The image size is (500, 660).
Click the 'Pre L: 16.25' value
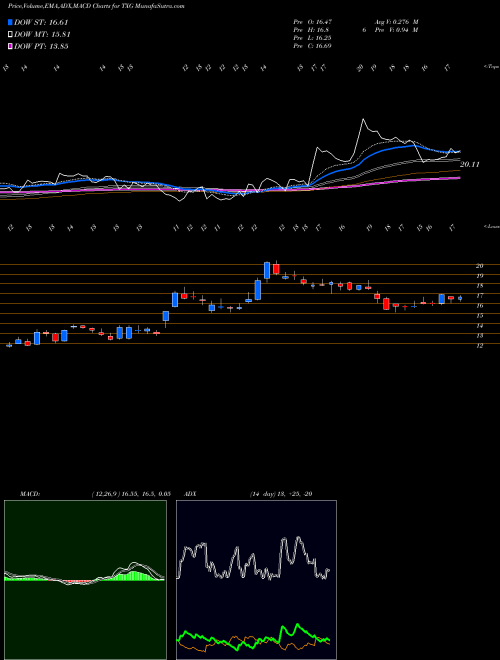(x=313, y=37)
